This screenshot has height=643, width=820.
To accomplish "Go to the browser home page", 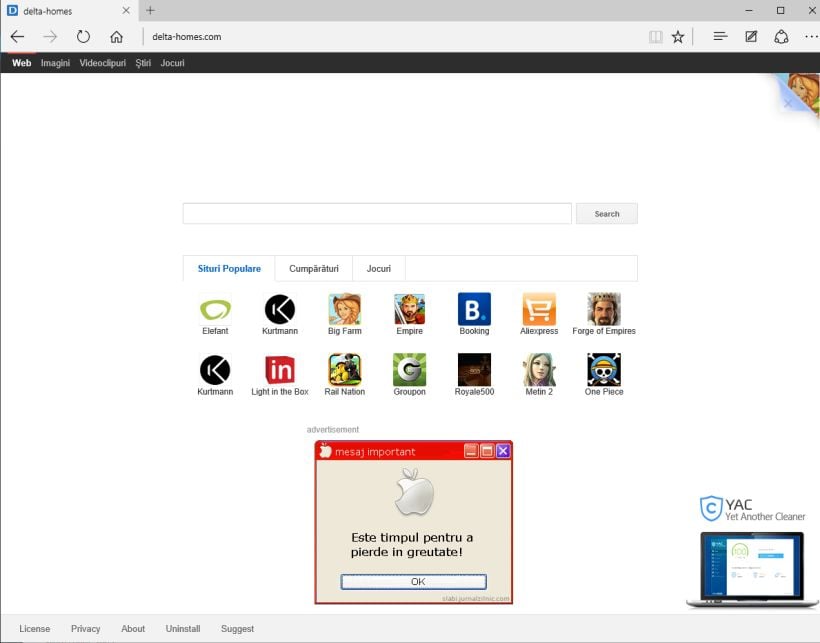I will pyautogui.click(x=117, y=37).
